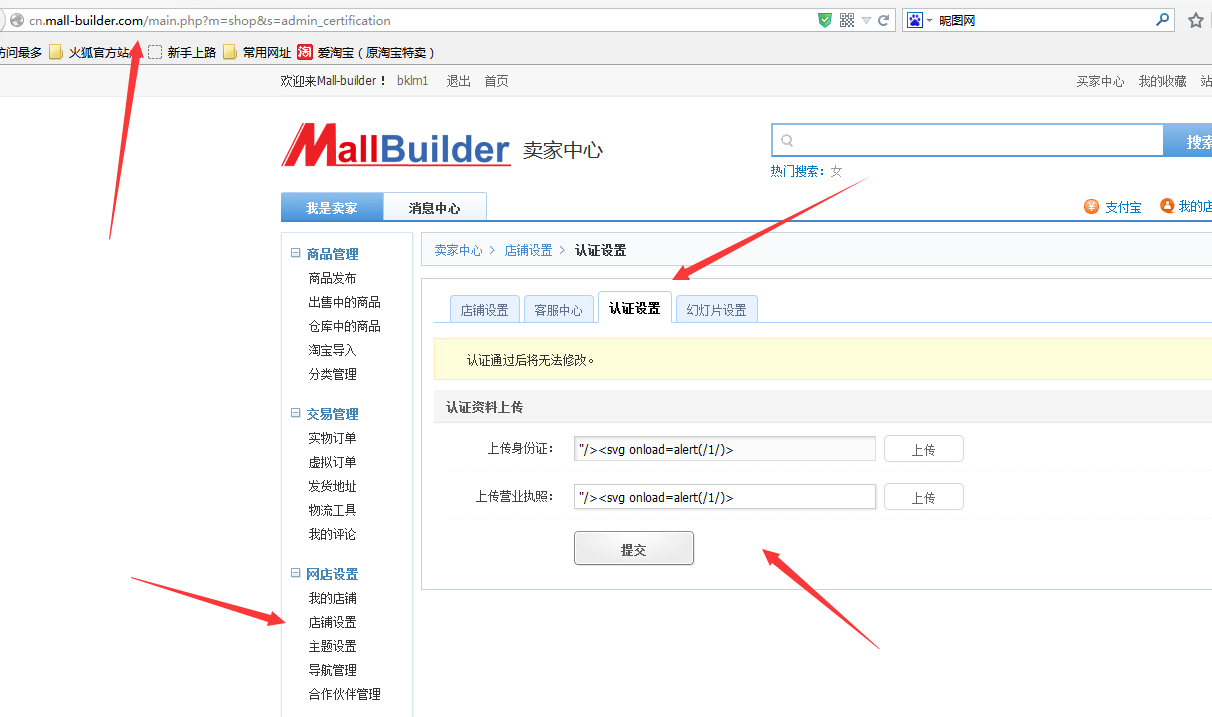Bookmark this page with star icon
This screenshot has height=717, width=1212.
coord(1196,20)
